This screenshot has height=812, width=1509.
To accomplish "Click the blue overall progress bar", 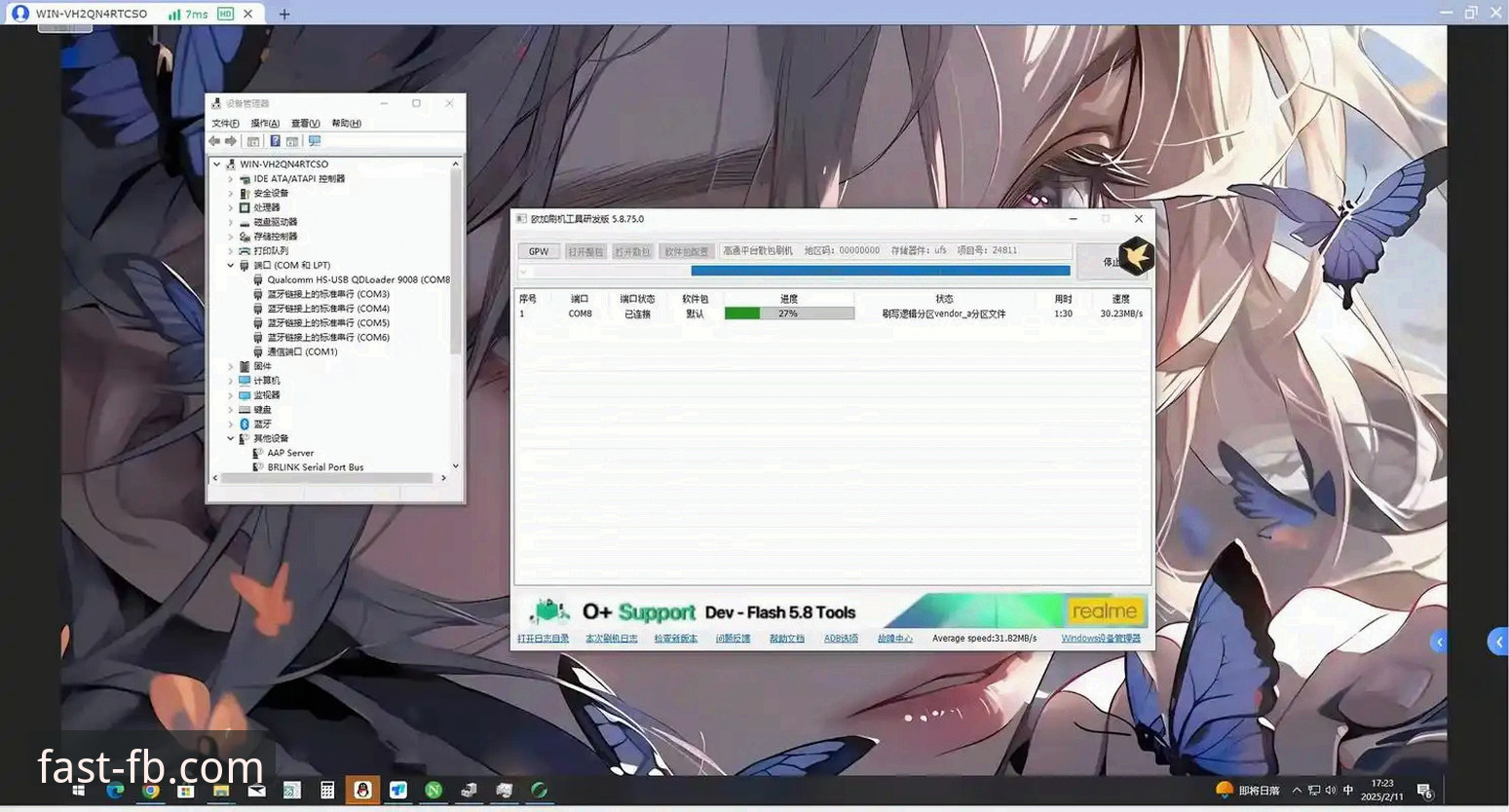I will coord(881,271).
